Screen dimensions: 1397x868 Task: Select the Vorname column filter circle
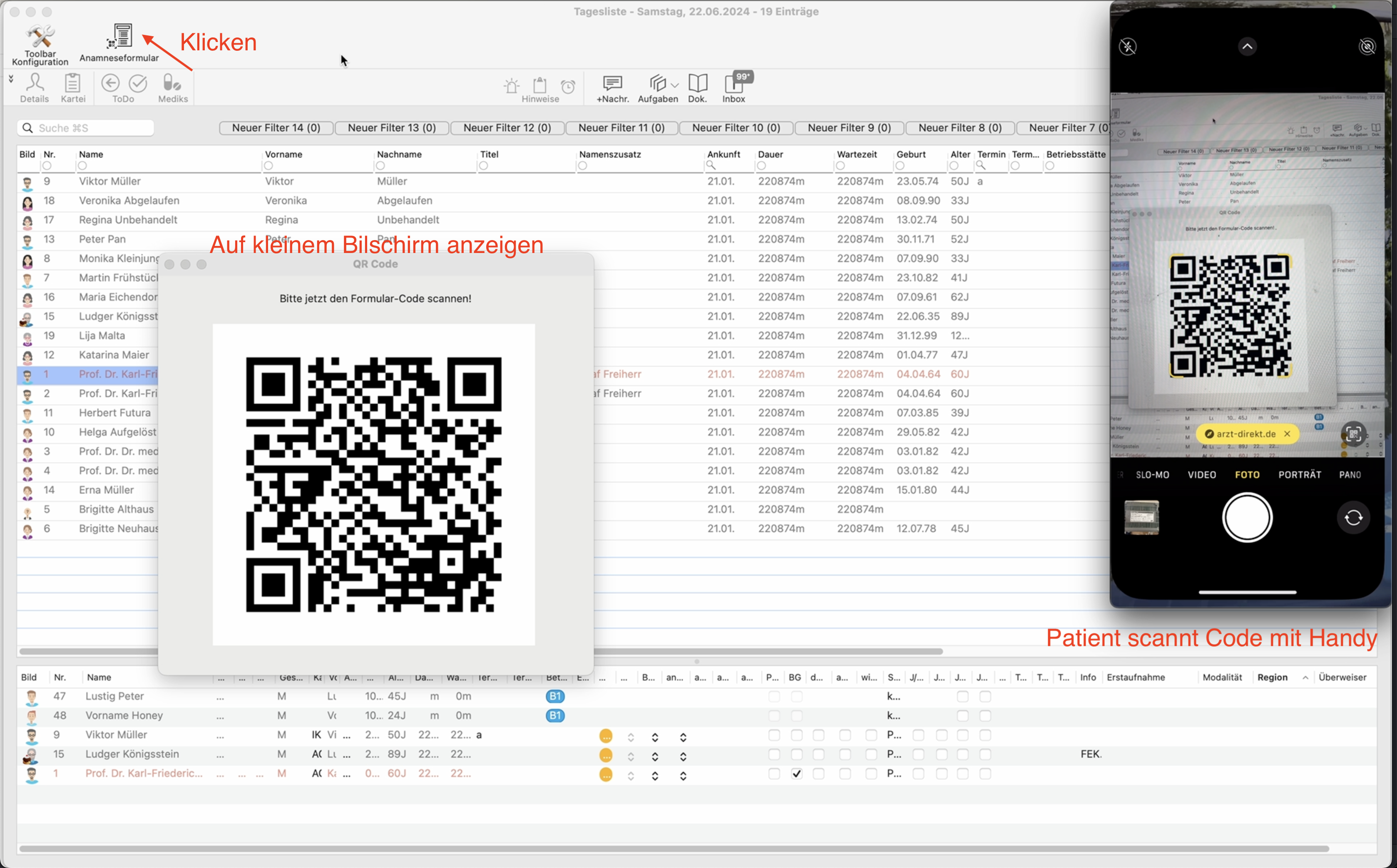tap(268, 166)
